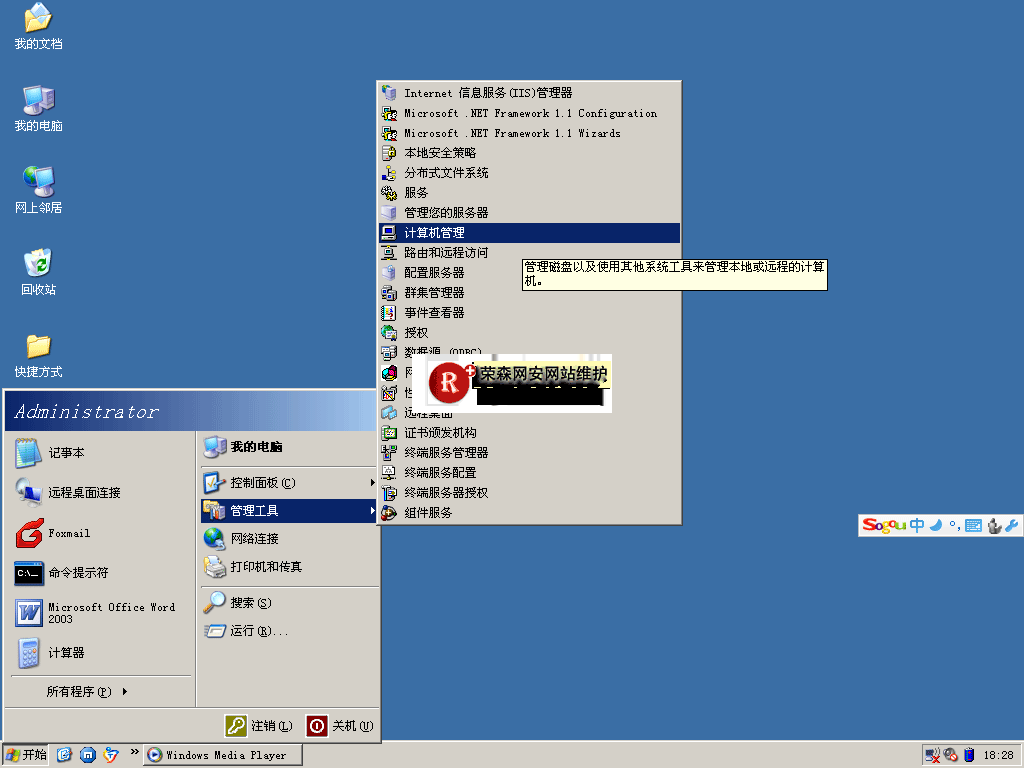
Task: Launch Microsoft Office Word 2003
Action: pyautogui.click(x=95, y=613)
